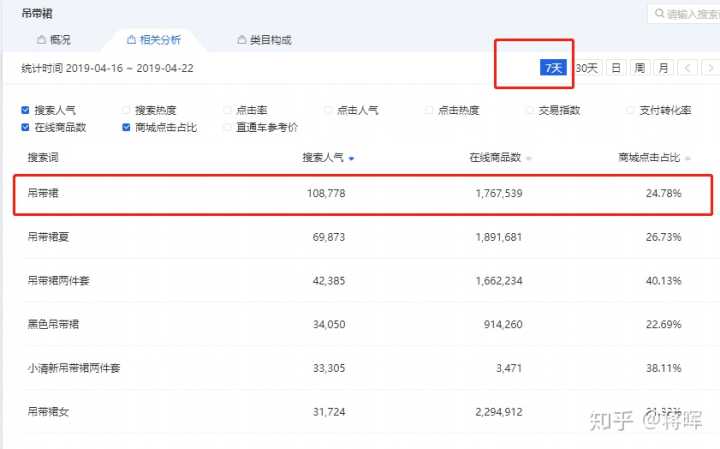Uncheck the 搜索人气 checkbox
720x449 pixels.
[26, 110]
